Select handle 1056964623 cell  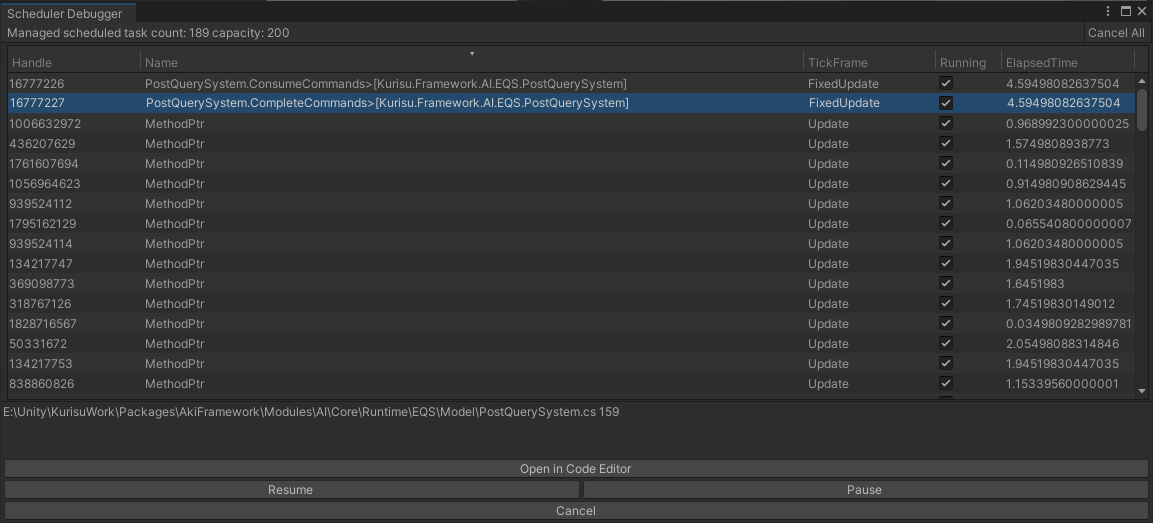pyautogui.click(x=44, y=183)
